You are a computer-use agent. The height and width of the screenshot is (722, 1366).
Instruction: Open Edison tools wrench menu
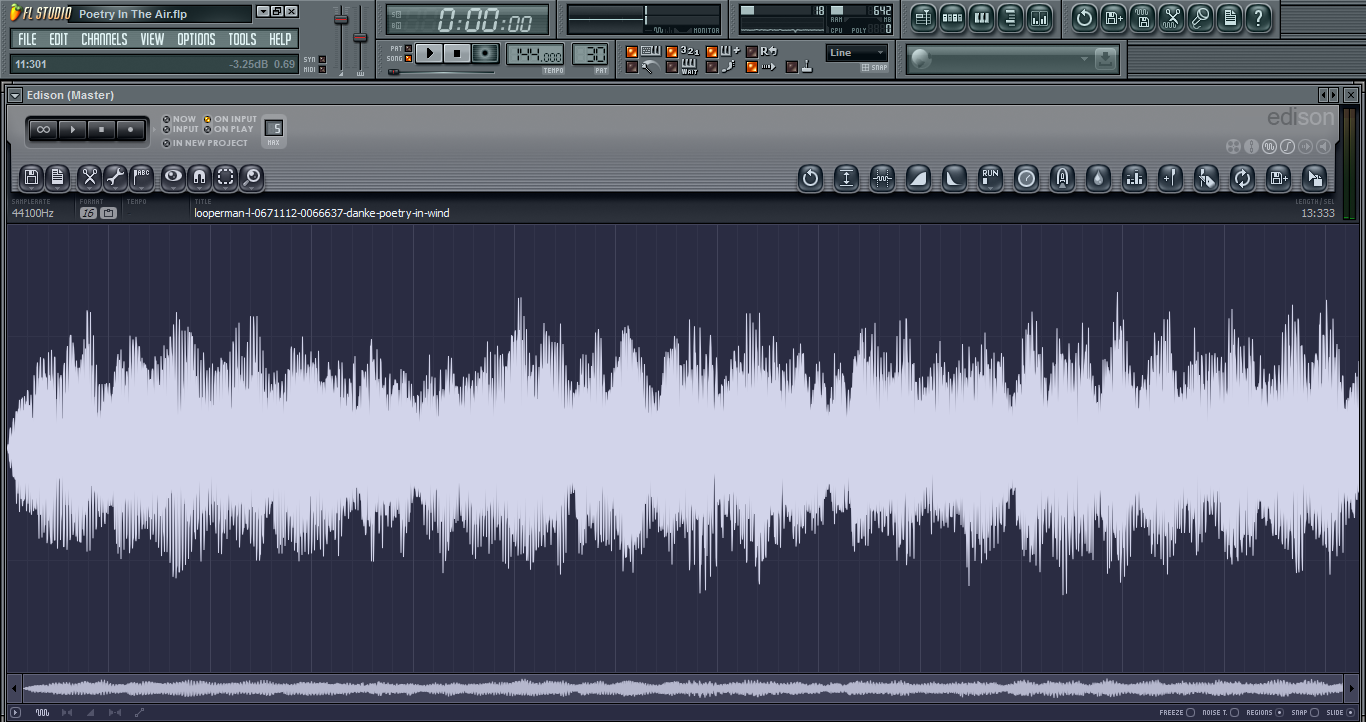pyautogui.click(x=115, y=178)
